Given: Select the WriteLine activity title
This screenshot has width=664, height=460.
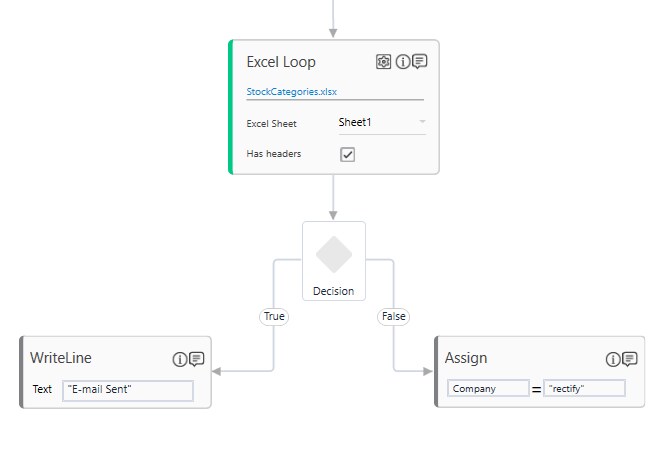Looking at the screenshot, I should (61, 358).
